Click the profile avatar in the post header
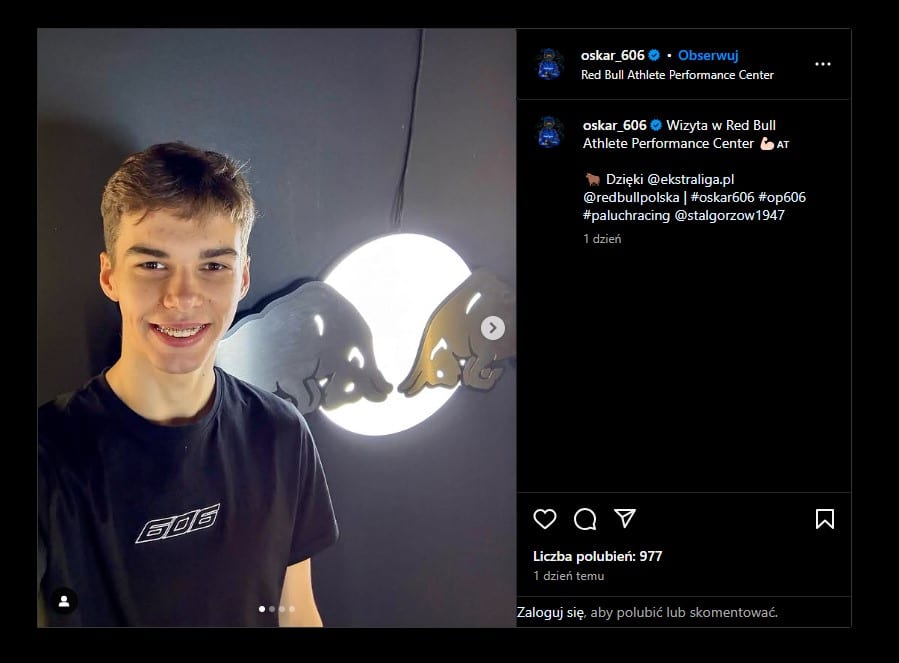Viewport: 899px width, 663px height. click(549, 64)
